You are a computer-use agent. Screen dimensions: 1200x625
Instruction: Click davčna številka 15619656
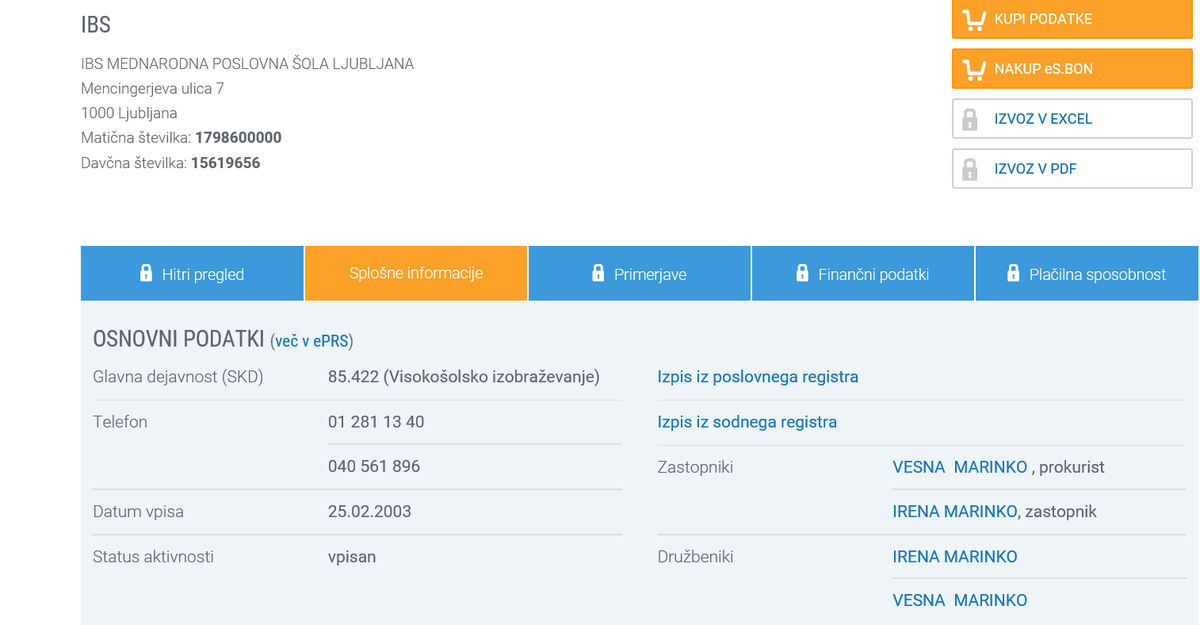pyautogui.click(x=226, y=162)
